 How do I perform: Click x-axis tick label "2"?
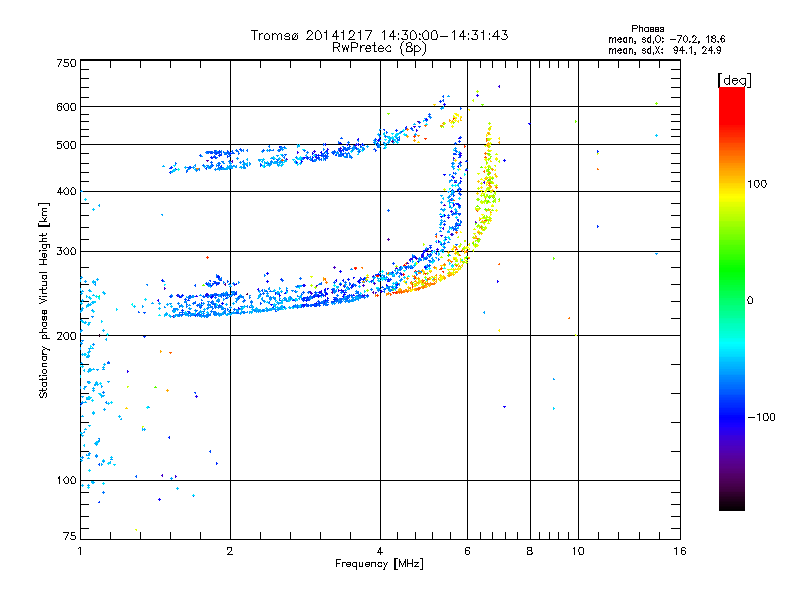click(x=230, y=551)
